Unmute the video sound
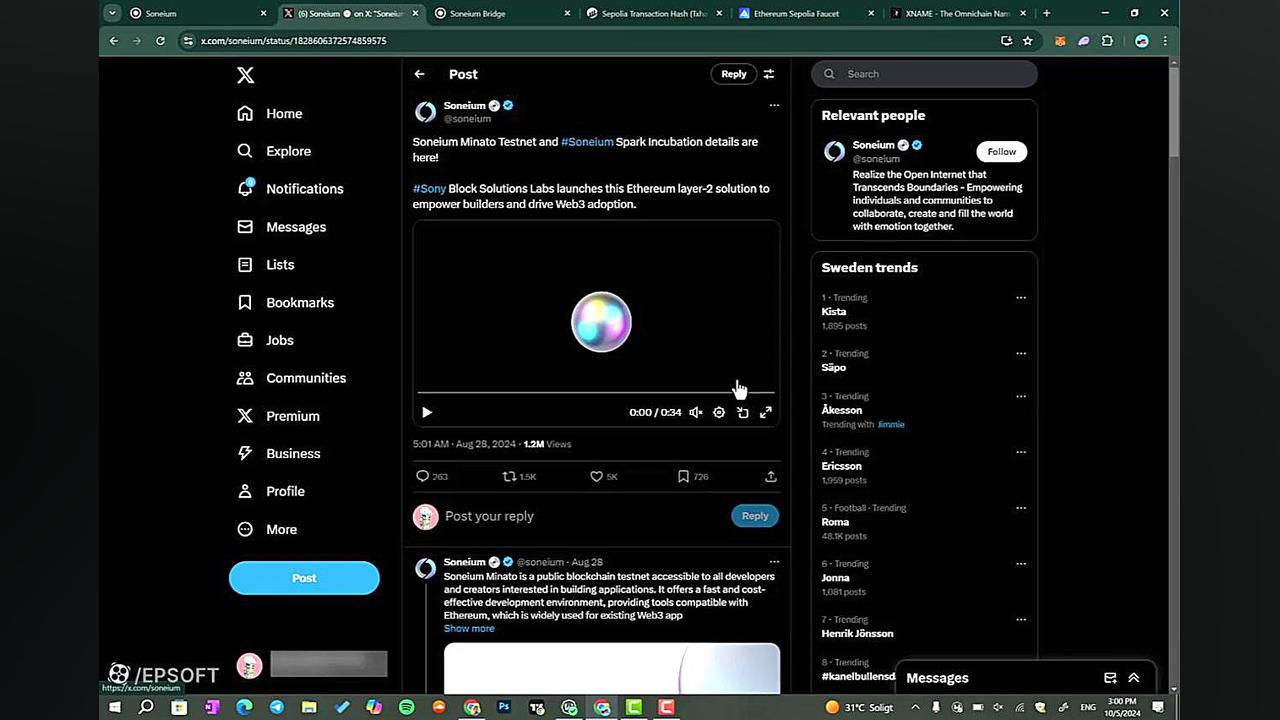The image size is (1280, 720). pyautogui.click(x=696, y=412)
